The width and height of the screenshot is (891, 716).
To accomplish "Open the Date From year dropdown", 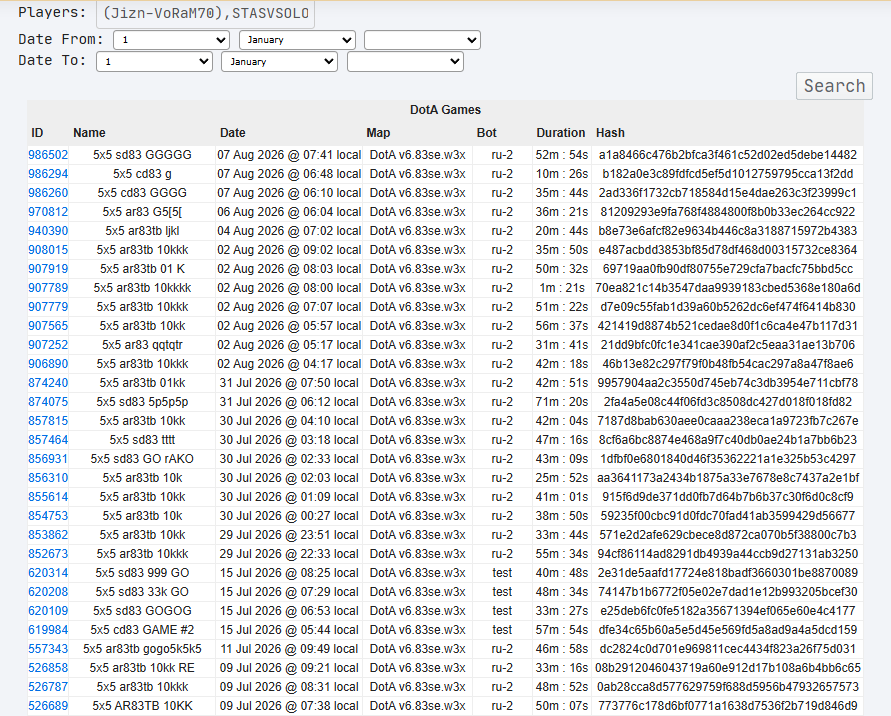I will [422, 40].
